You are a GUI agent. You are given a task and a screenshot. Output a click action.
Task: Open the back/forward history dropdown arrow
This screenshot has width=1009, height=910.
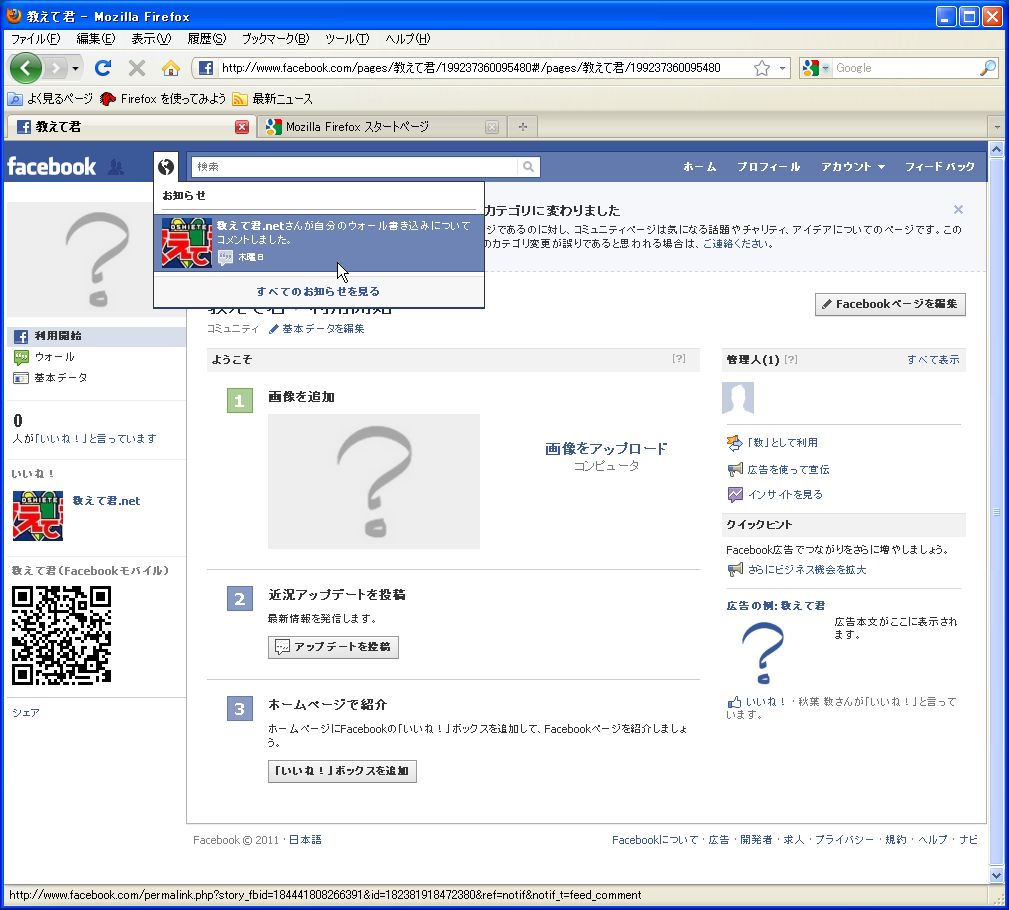(76, 68)
